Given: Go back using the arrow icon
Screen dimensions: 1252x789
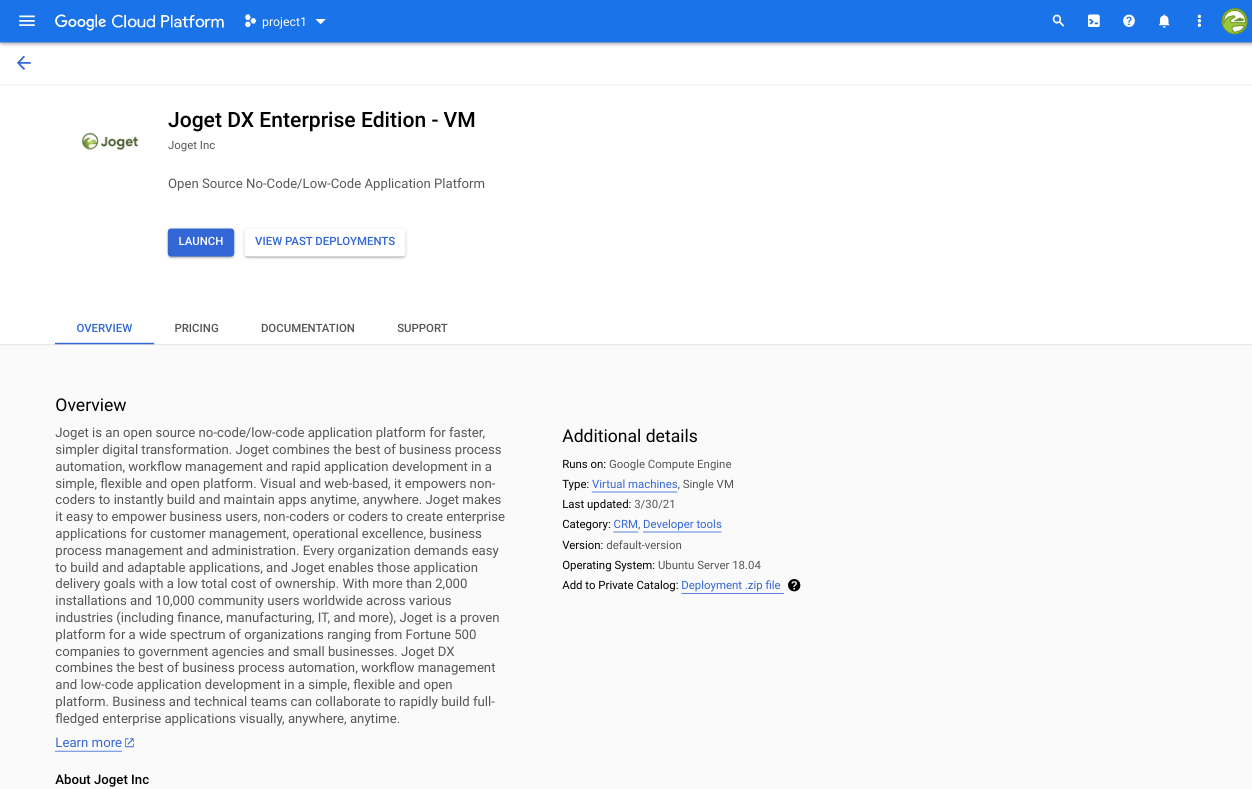Looking at the screenshot, I should coord(24,63).
